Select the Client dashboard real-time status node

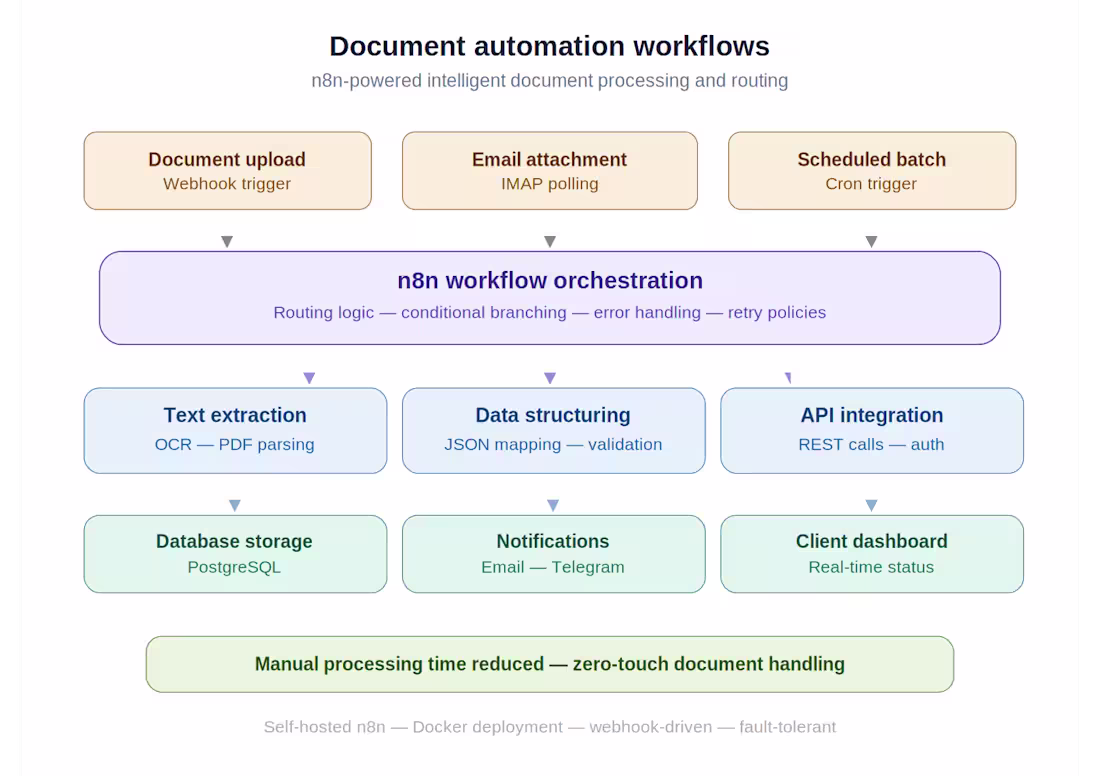[871, 553]
